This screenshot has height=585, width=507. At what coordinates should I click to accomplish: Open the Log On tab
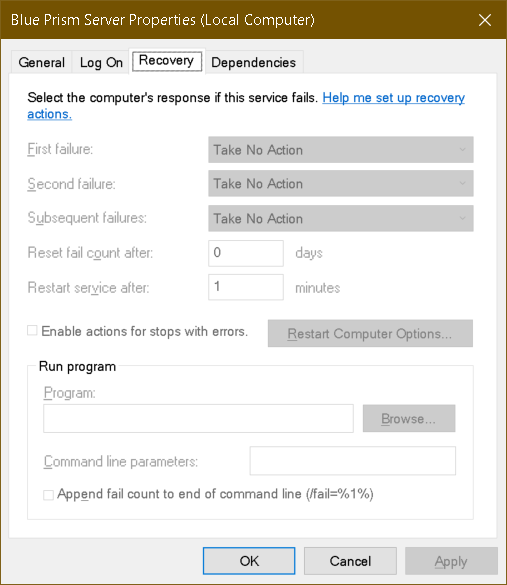click(101, 62)
